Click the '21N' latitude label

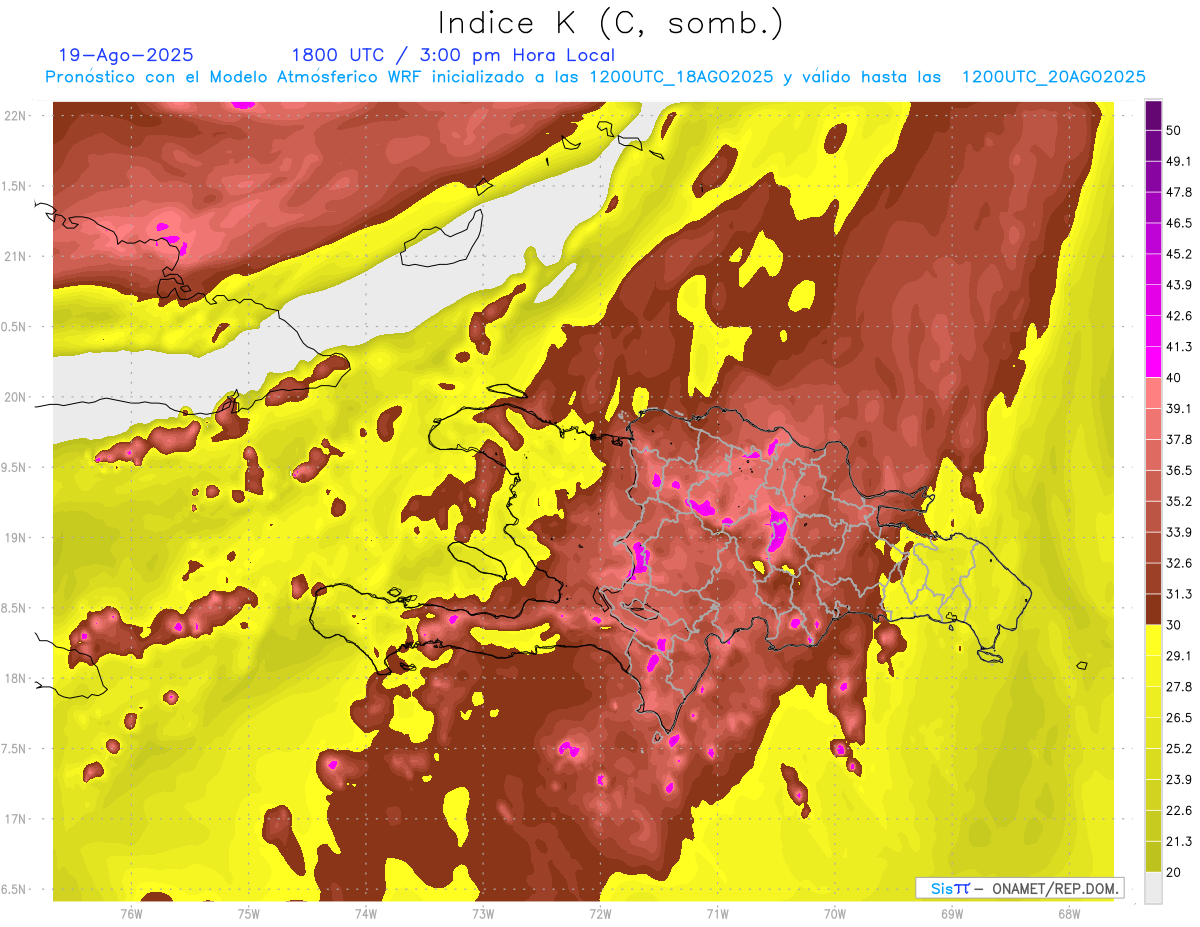[x=16, y=256]
